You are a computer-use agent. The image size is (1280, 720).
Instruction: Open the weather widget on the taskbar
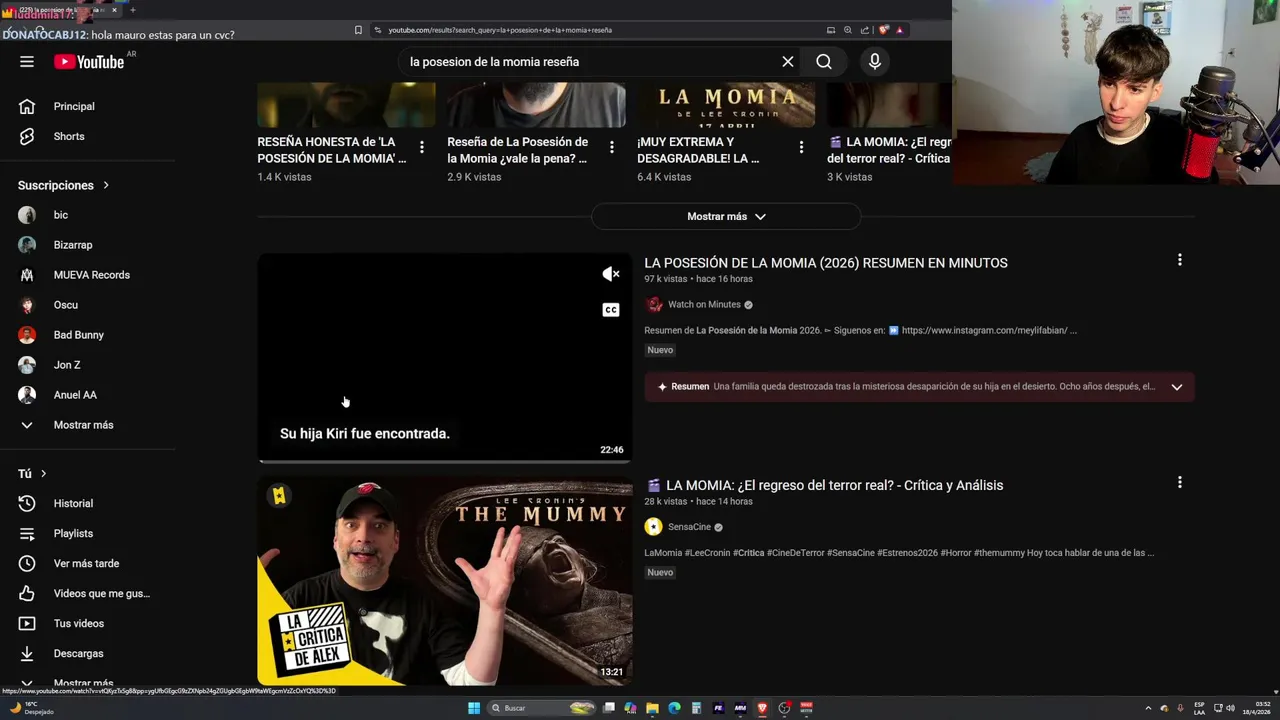click(32, 708)
